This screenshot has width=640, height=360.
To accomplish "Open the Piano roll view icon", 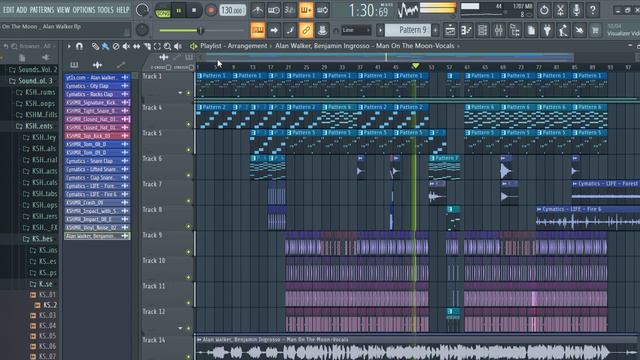I will click(x=466, y=30).
